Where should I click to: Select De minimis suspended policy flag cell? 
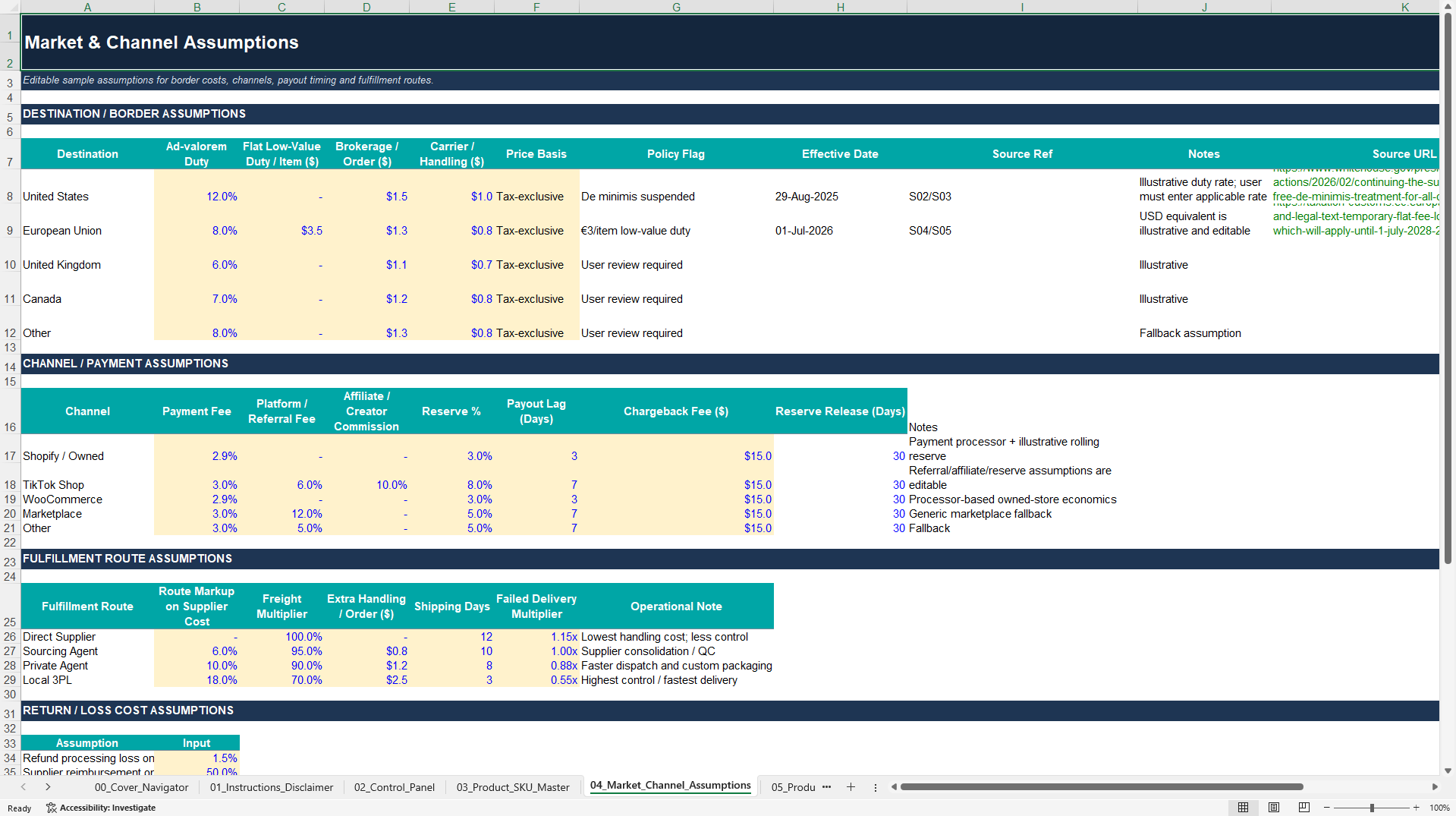click(676, 187)
